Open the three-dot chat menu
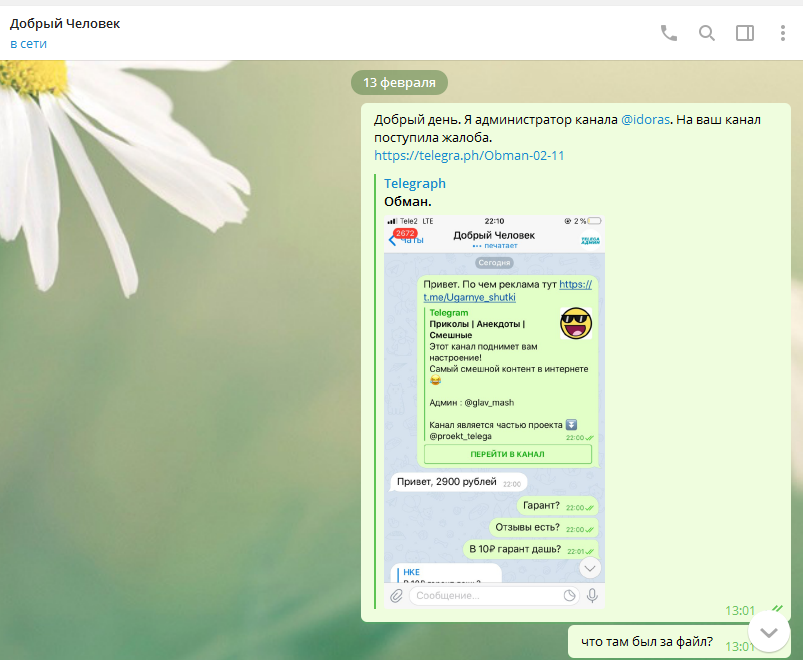 pos(783,33)
